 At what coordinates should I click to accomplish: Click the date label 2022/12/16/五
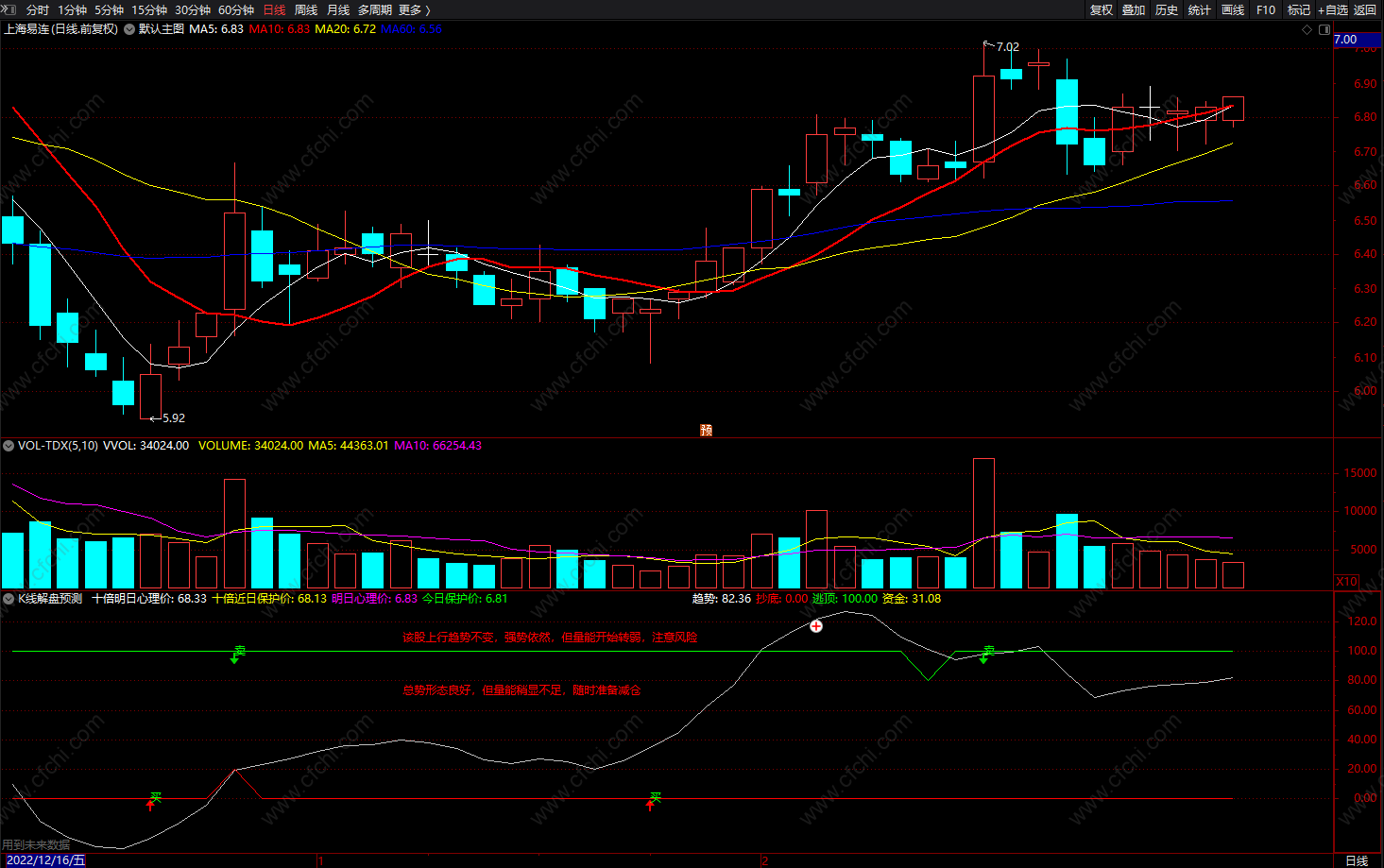click(45, 860)
